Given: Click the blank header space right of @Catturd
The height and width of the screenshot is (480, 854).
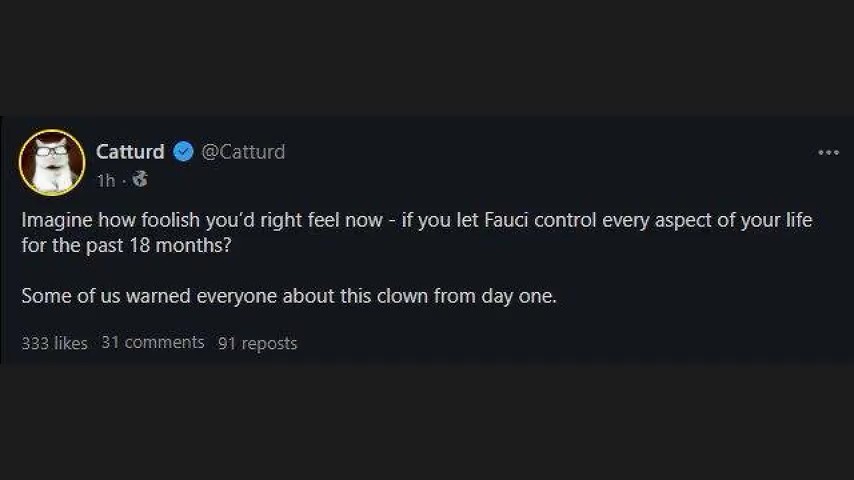Looking at the screenshot, I should click(x=550, y=152).
